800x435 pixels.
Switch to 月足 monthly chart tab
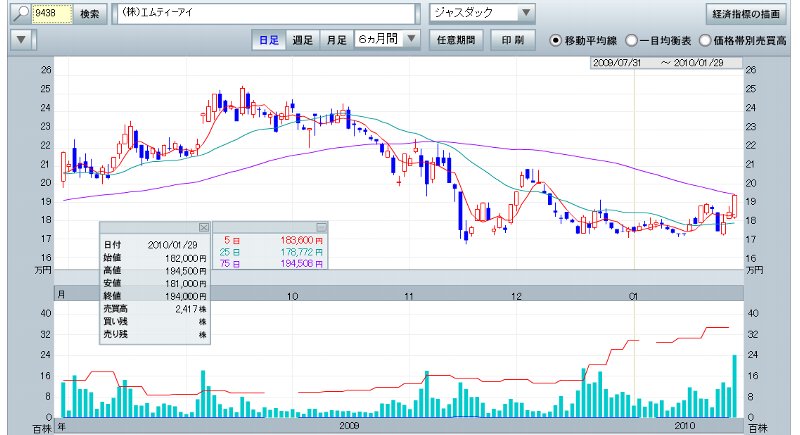[336, 40]
